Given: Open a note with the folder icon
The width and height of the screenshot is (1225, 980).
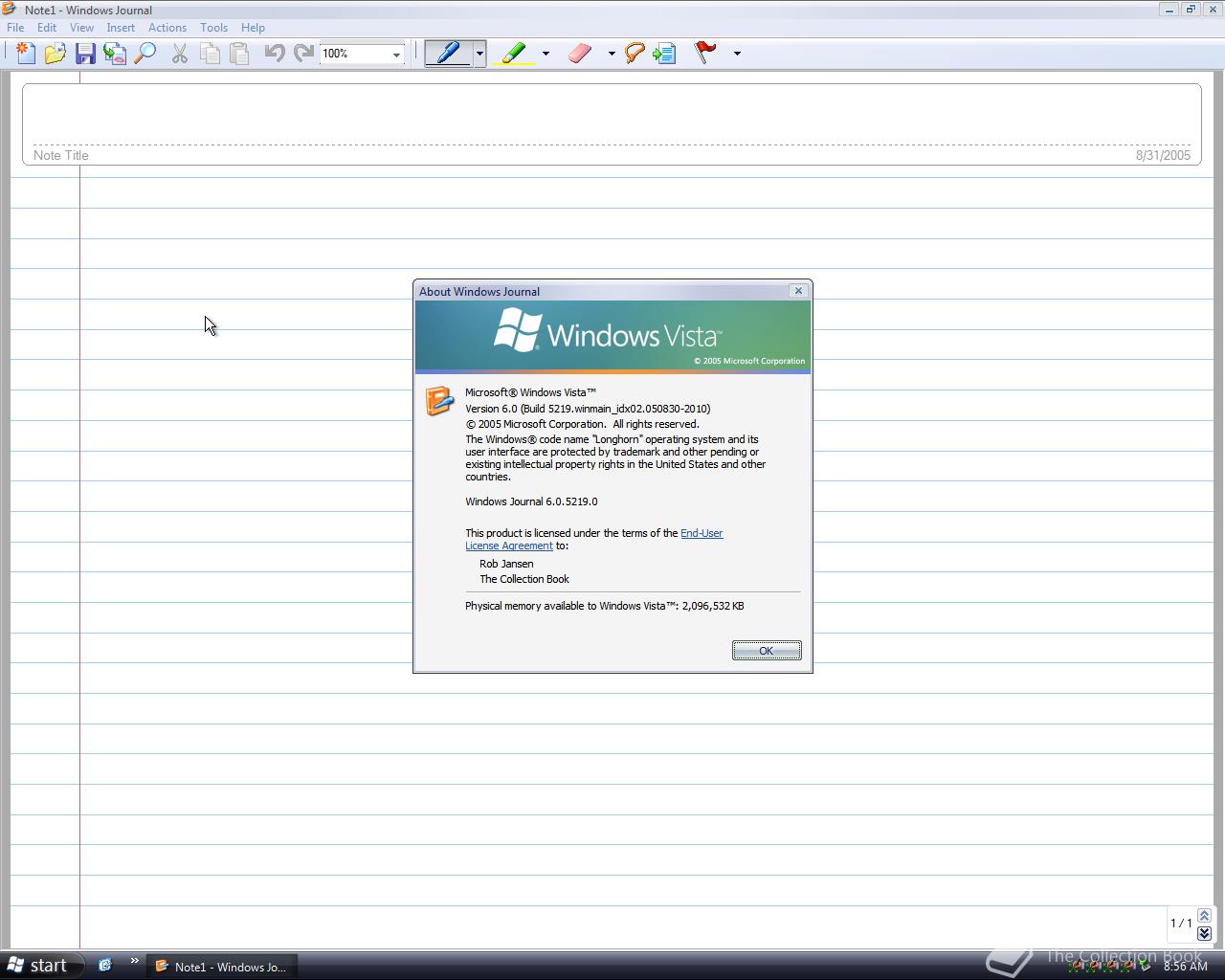Looking at the screenshot, I should [x=56, y=54].
